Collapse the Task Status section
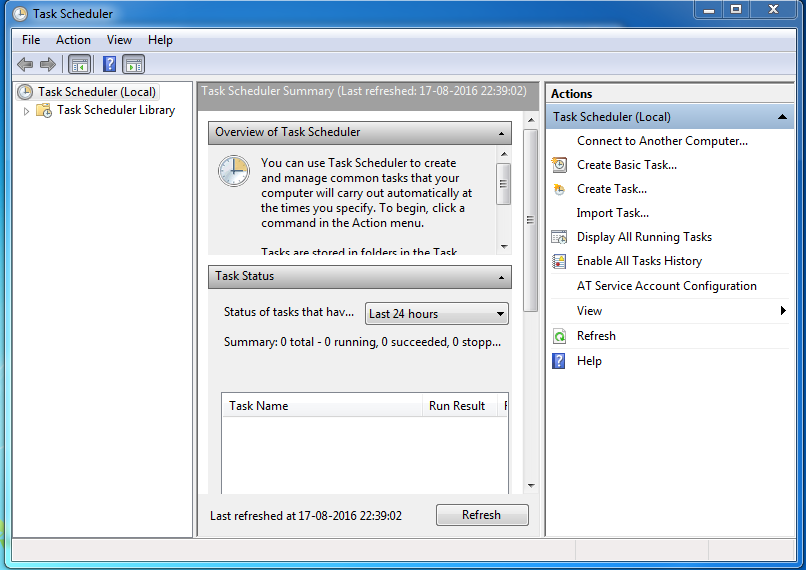This screenshot has width=806, height=570. pos(501,278)
